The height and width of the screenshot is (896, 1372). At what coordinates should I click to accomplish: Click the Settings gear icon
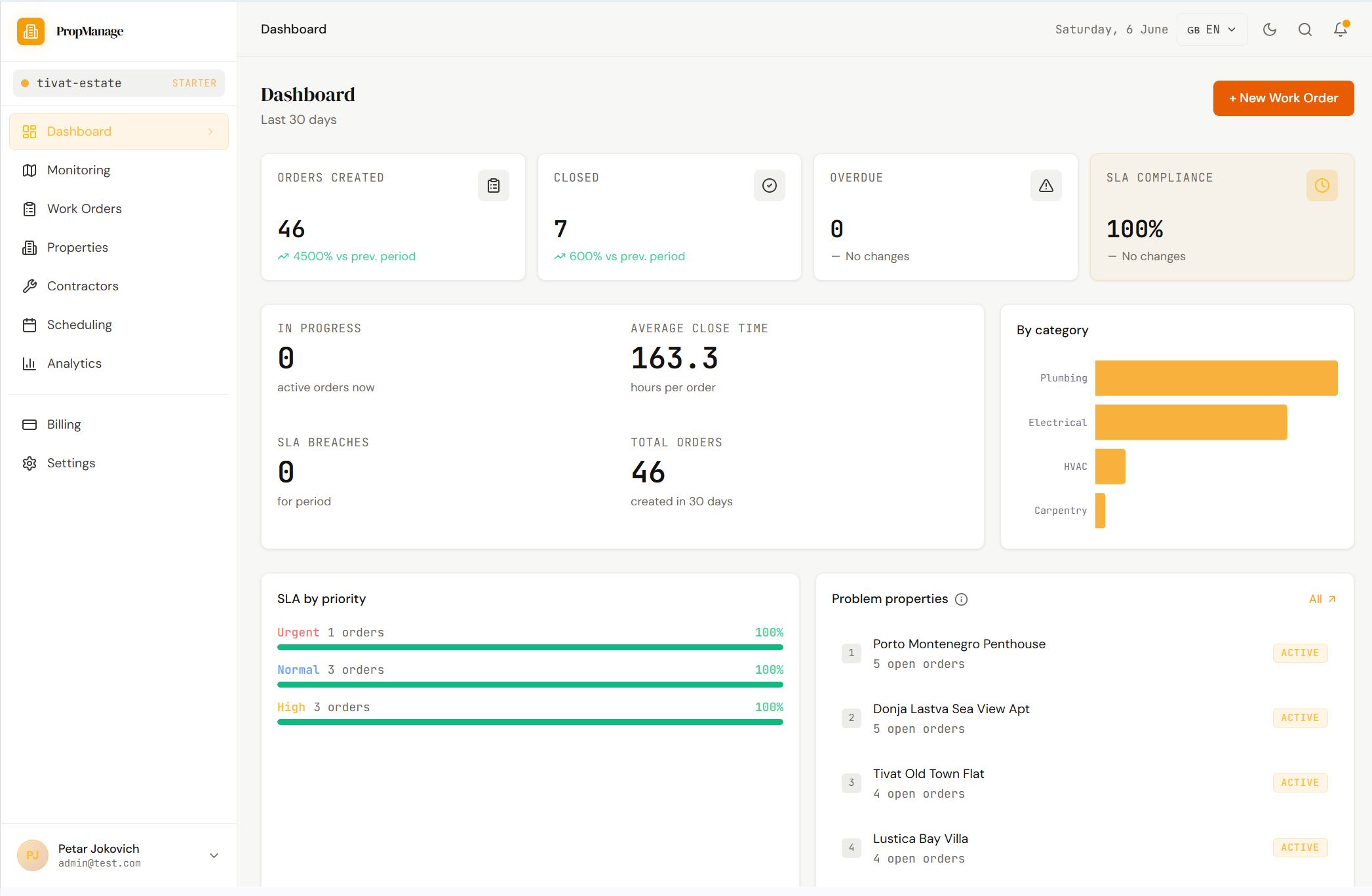pyautogui.click(x=29, y=463)
